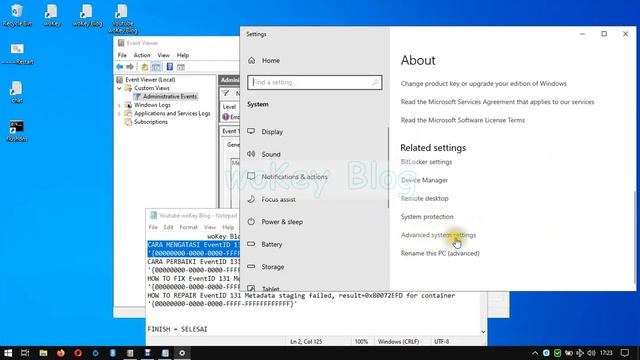Open BitLocker settings link
This screenshot has width=640, height=360.
pyautogui.click(x=426, y=162)
